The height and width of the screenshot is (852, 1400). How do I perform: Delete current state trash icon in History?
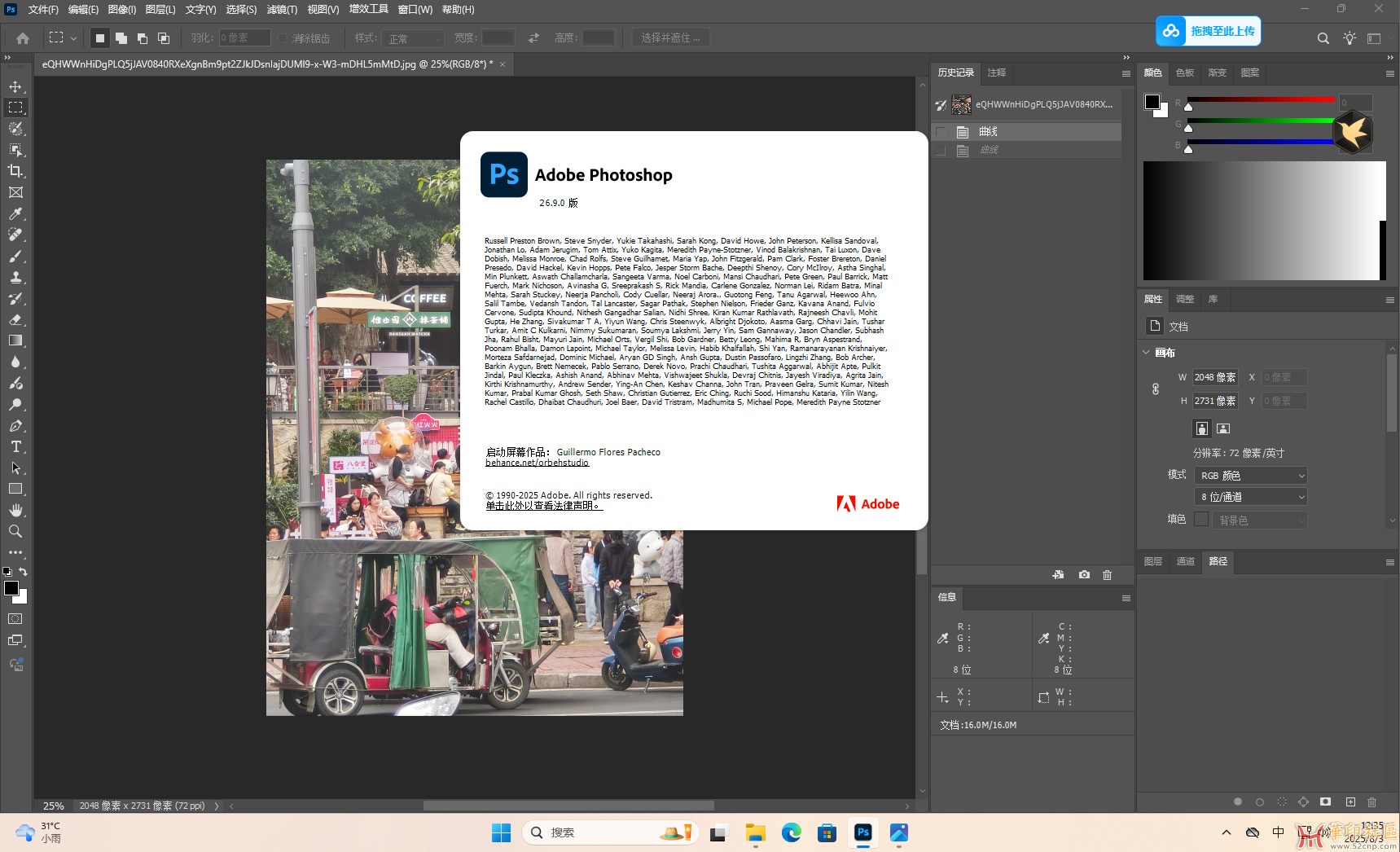click(x=1108, y=575)
